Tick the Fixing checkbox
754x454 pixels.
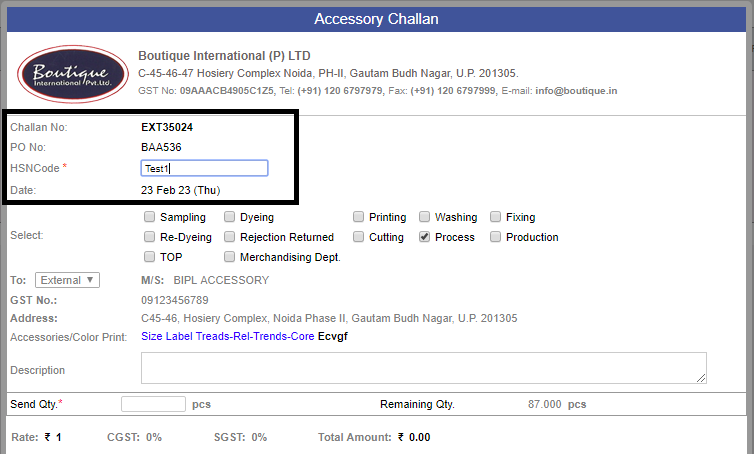[495, 217]
